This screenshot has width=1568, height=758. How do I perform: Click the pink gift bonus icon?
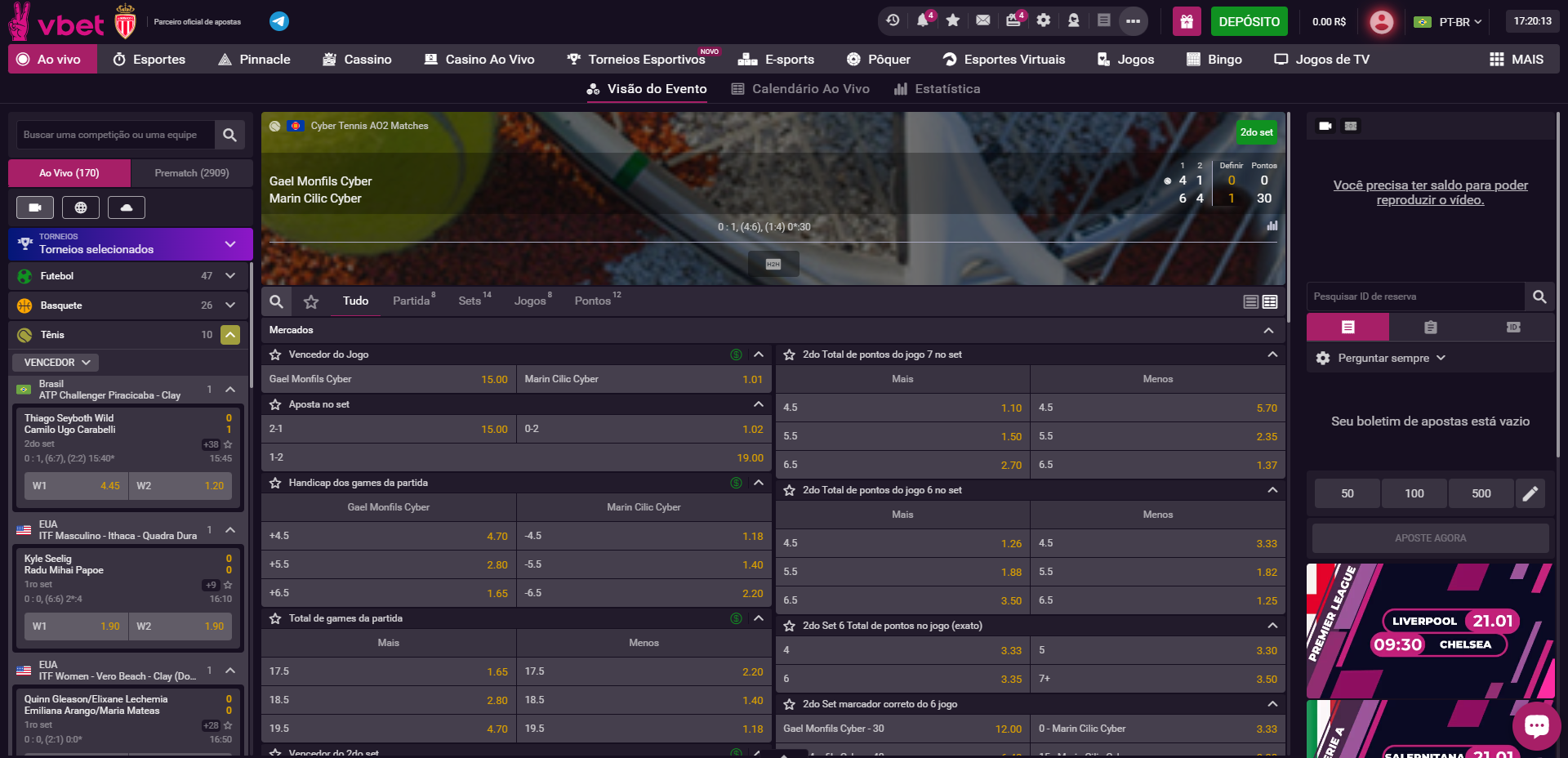click(x=1187, y=21)
